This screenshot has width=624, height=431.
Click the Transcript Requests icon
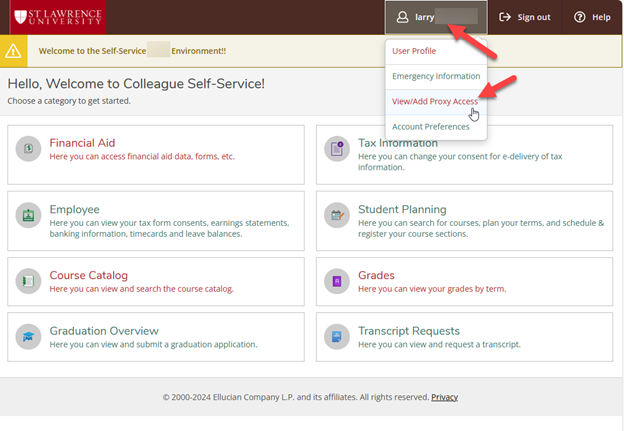click(338, 337)
